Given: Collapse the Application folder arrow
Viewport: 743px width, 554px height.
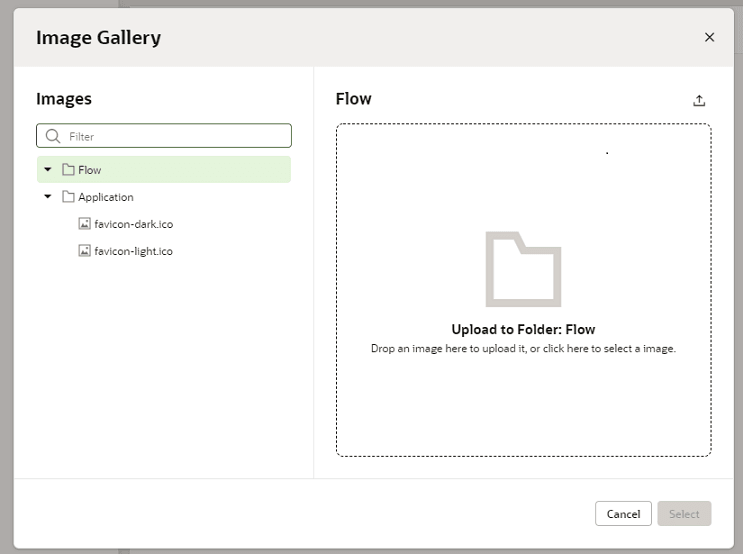Looking at the screenshot, I should (x=48, y=196).
